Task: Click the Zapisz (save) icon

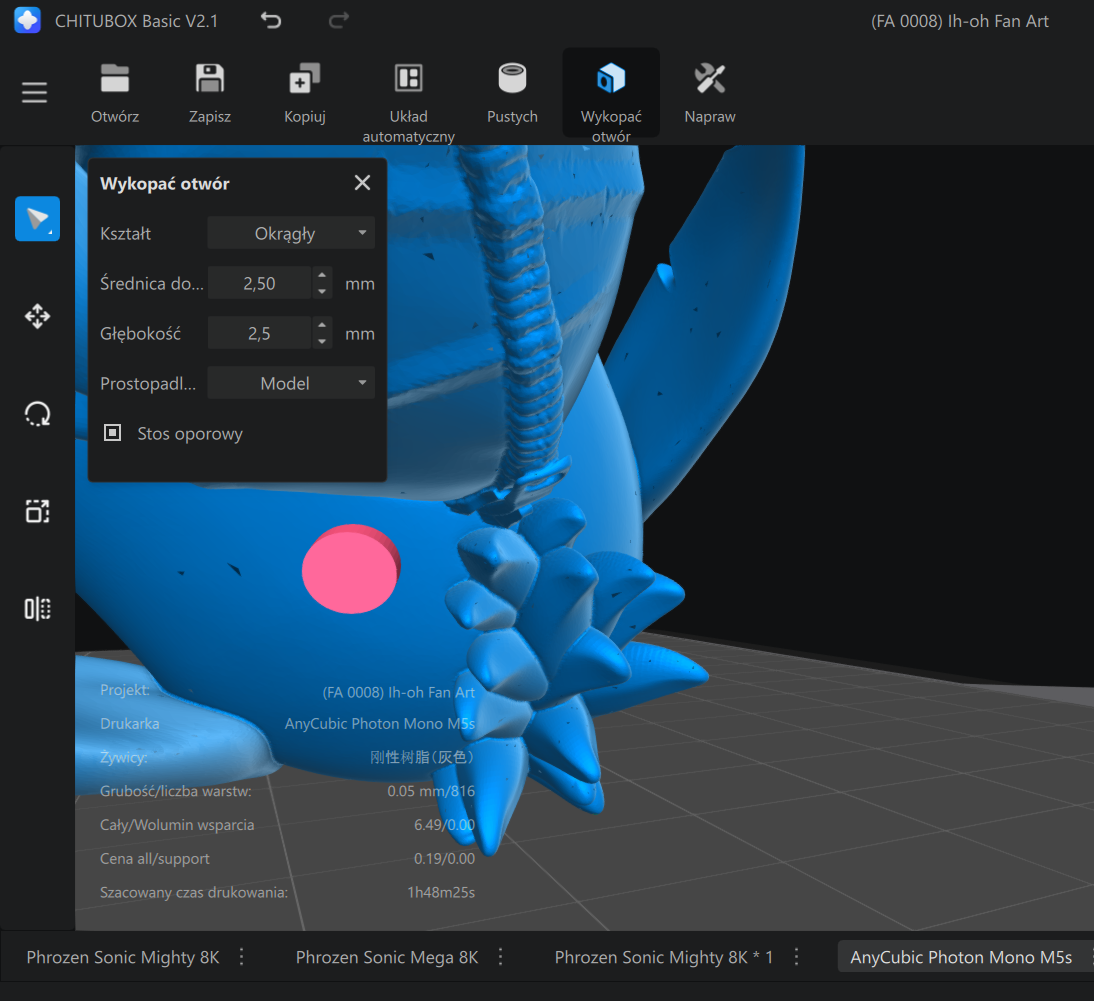Action: click(x=209, y=78)
